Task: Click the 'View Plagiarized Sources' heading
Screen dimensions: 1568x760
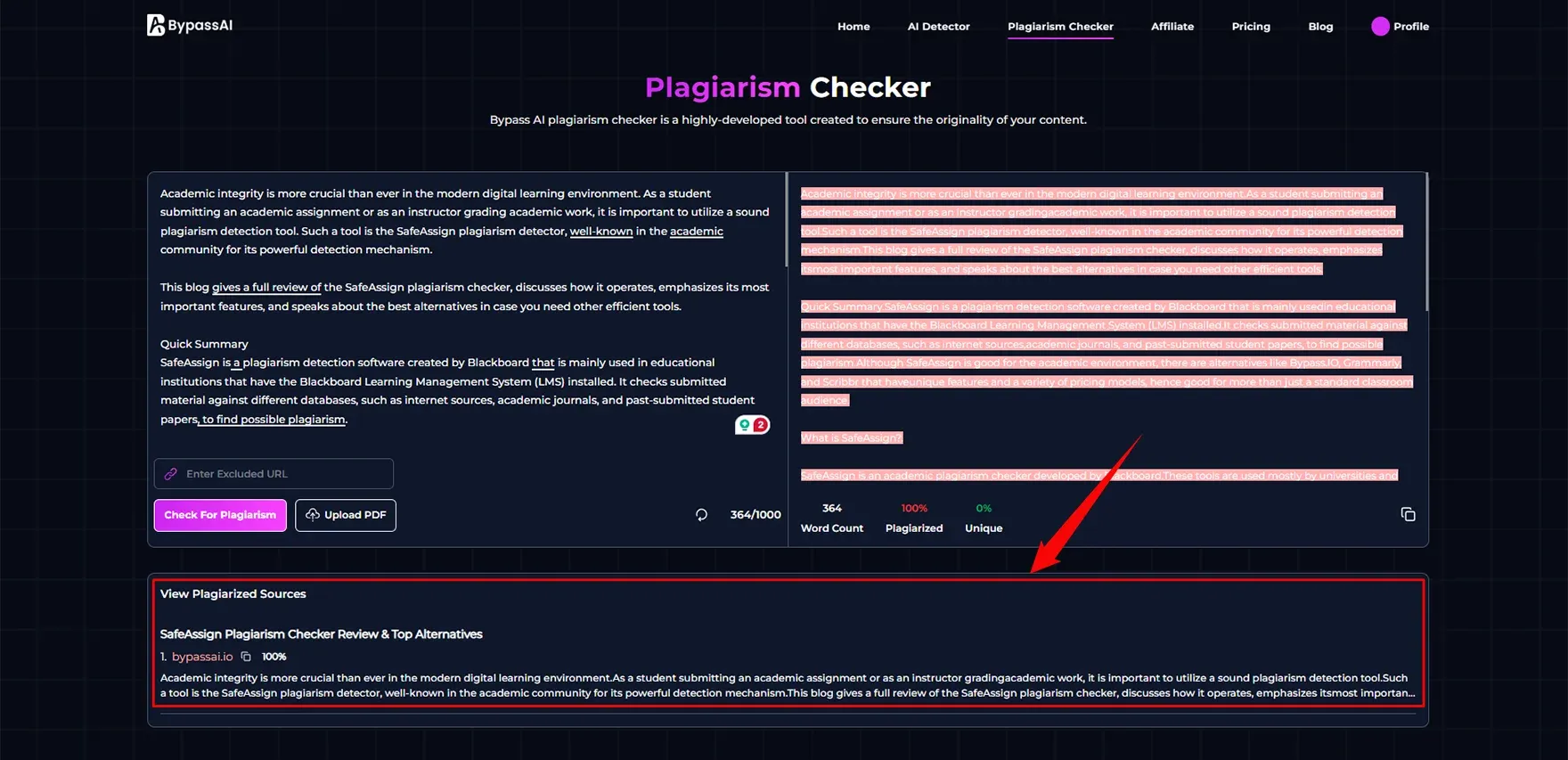Action: click(x=233, y=593)
